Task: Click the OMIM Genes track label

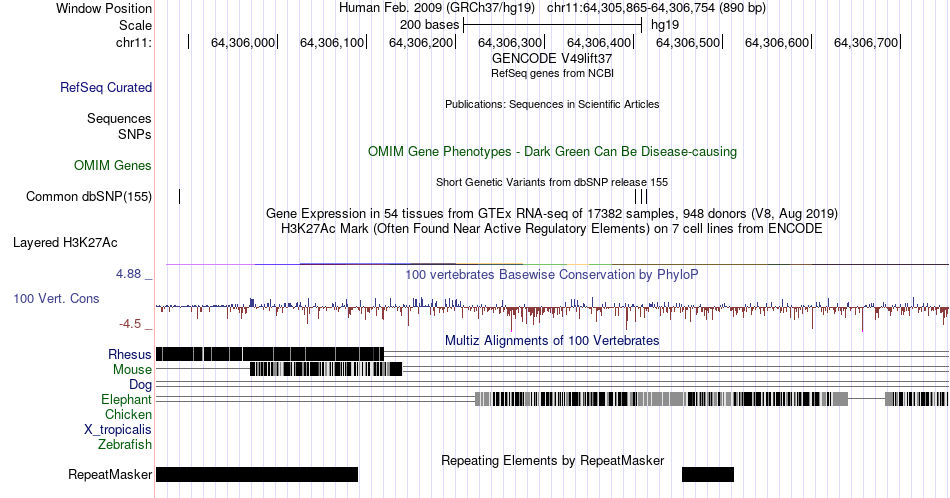Action: [113, 165]
